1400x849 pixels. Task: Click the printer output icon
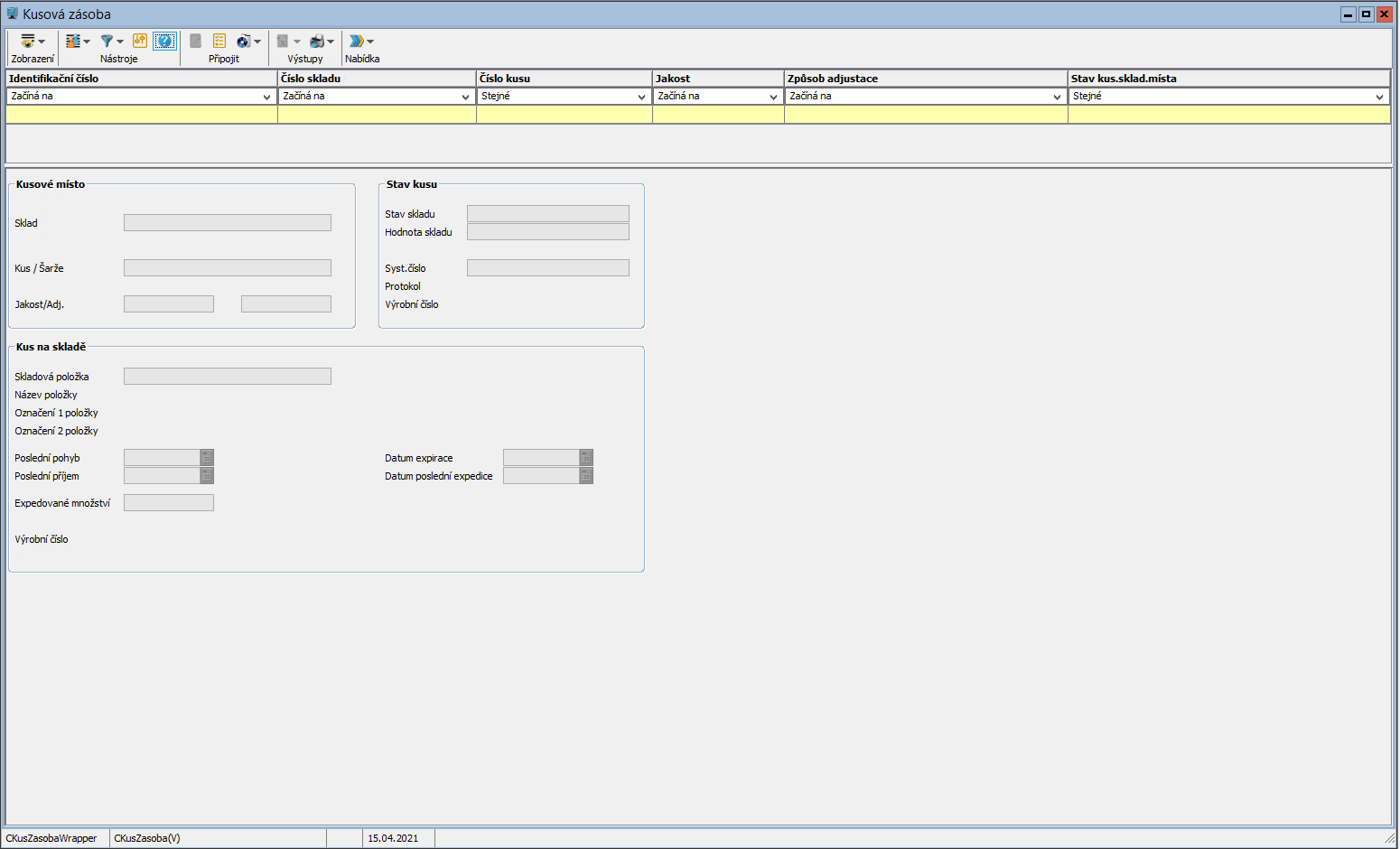click(x=317, y=42)
